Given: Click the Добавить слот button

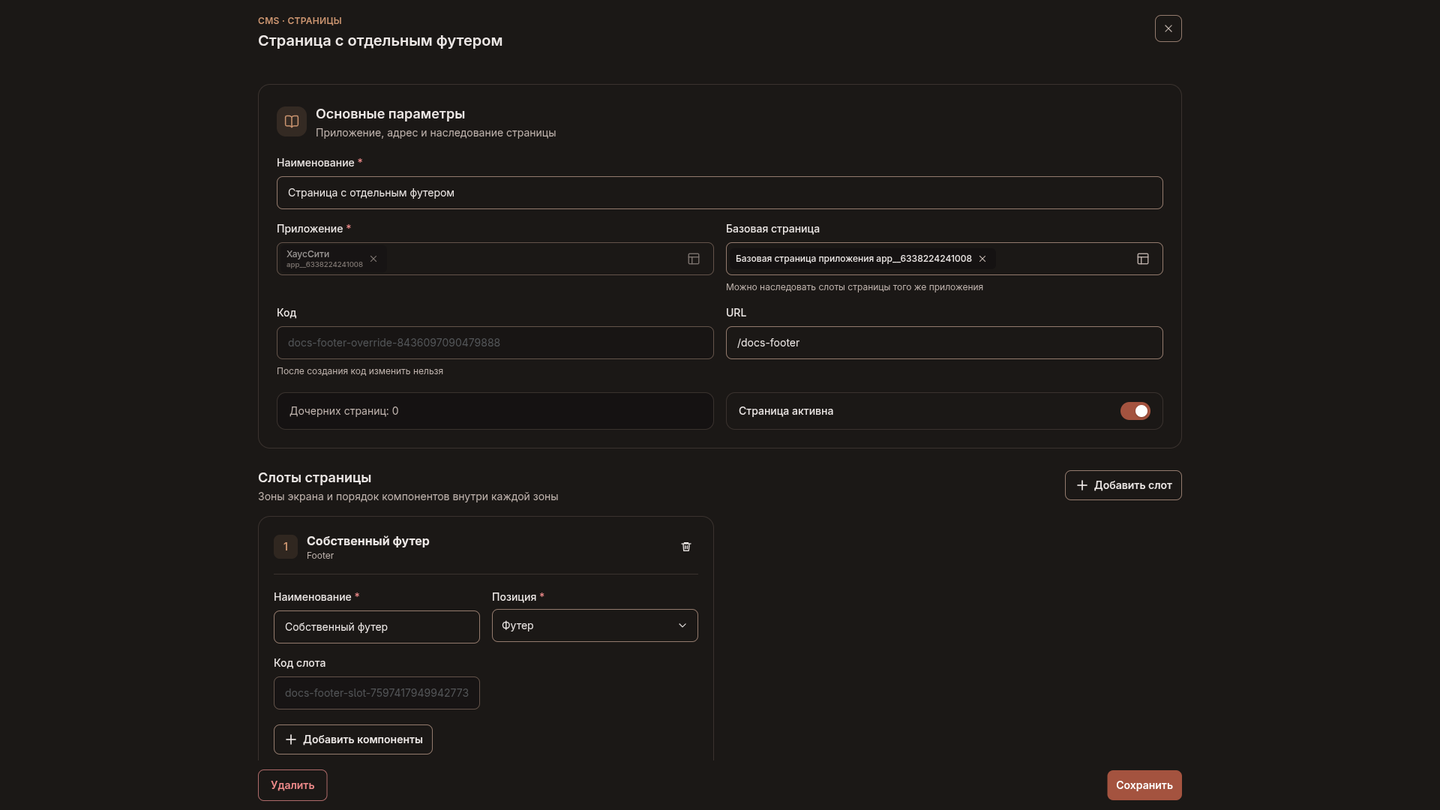Looking at the screenshot, I should coord(1123,485).
